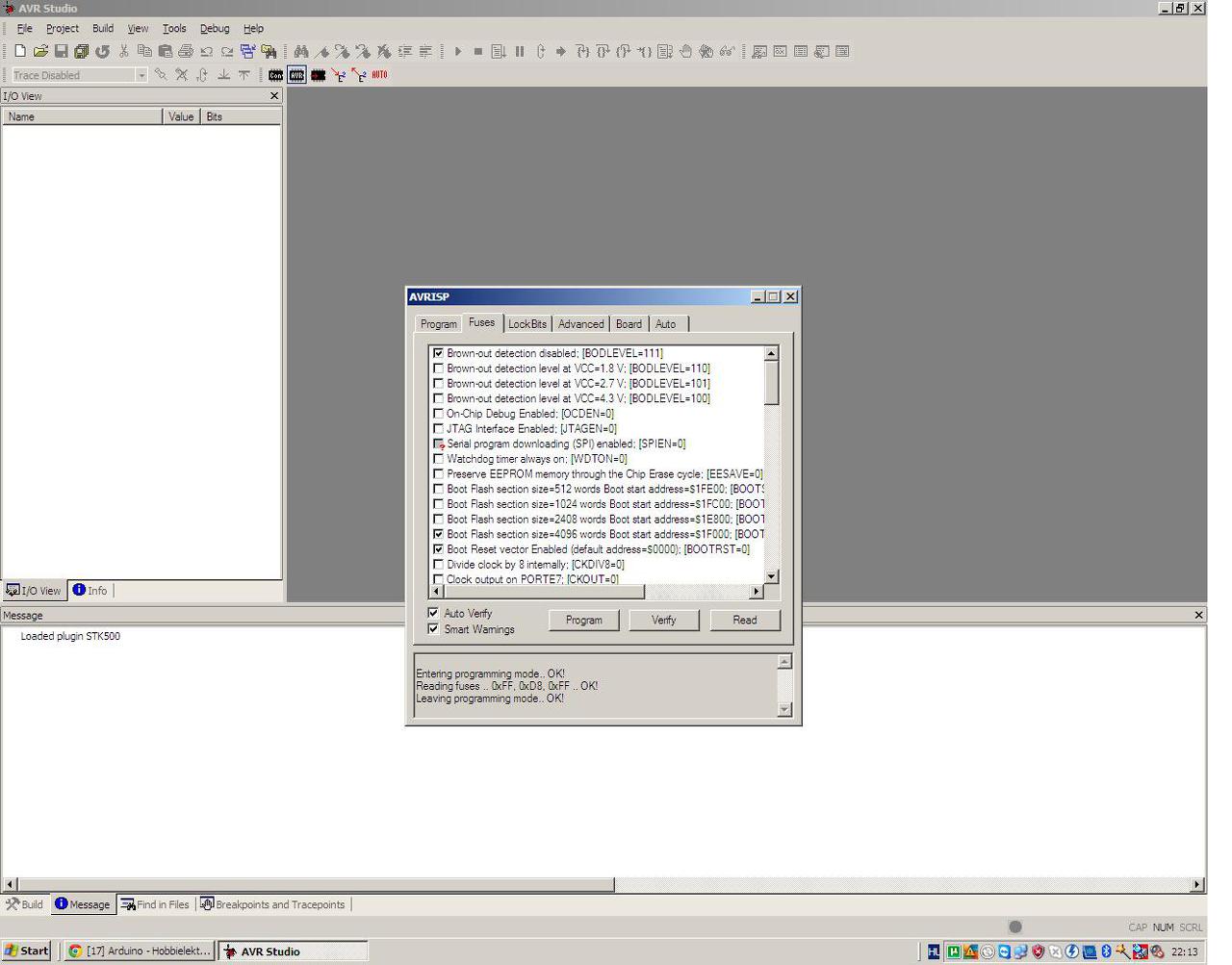Check the JTAG Interface Enabled fuse
The image size is (1232, 965).
[x=439, y=429]
